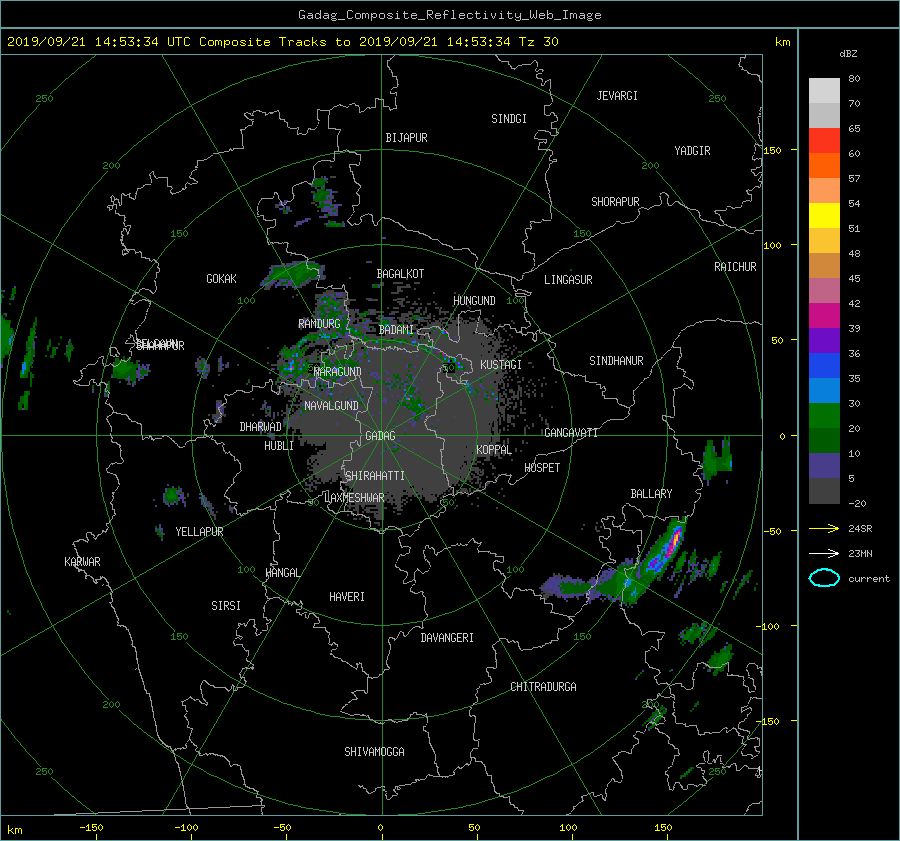Click the HUBLI city label
Image resolution: width=900 pixels, height=841 pixels.
[278, 446]
